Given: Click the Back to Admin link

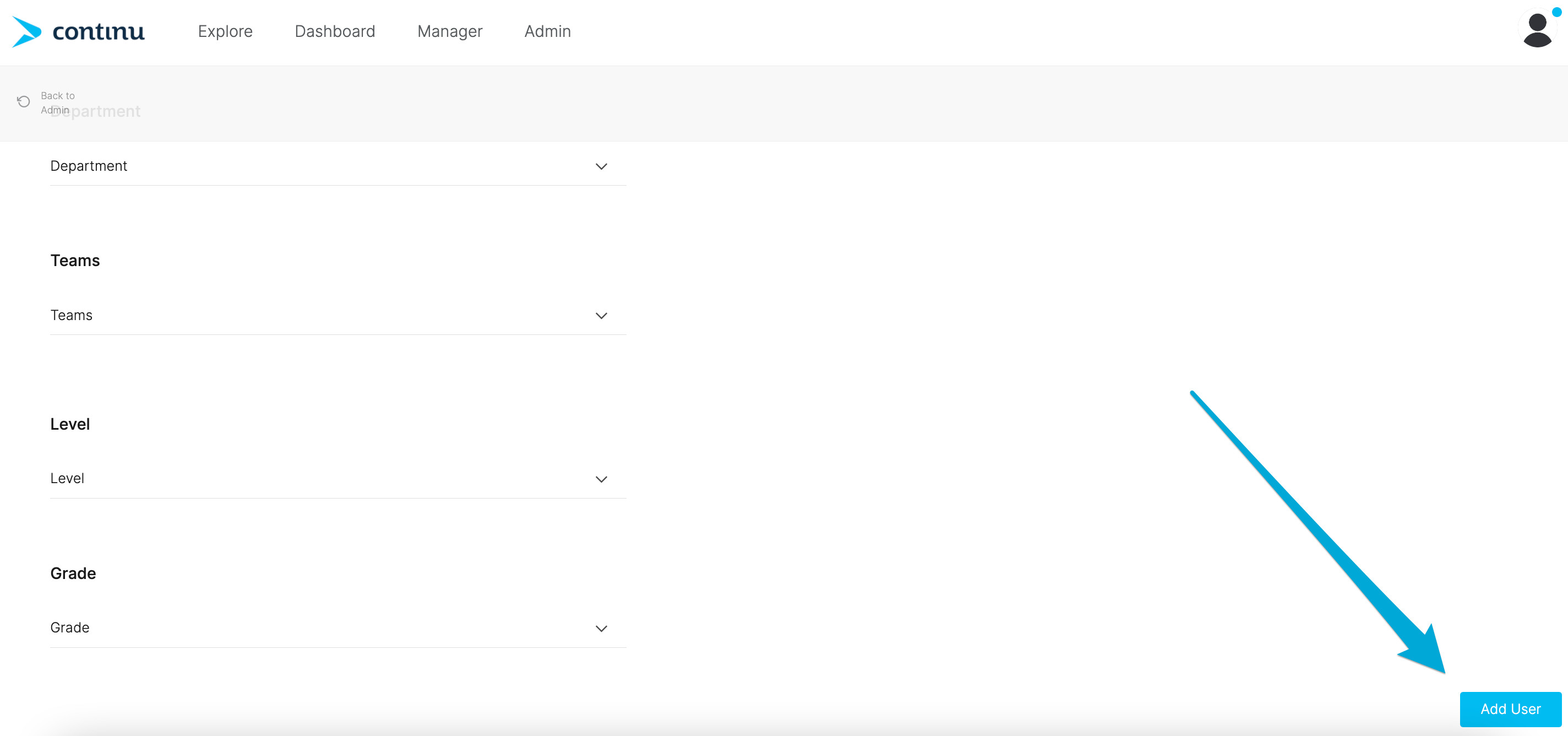Looking at the screenshot, I should click(58, 103).
